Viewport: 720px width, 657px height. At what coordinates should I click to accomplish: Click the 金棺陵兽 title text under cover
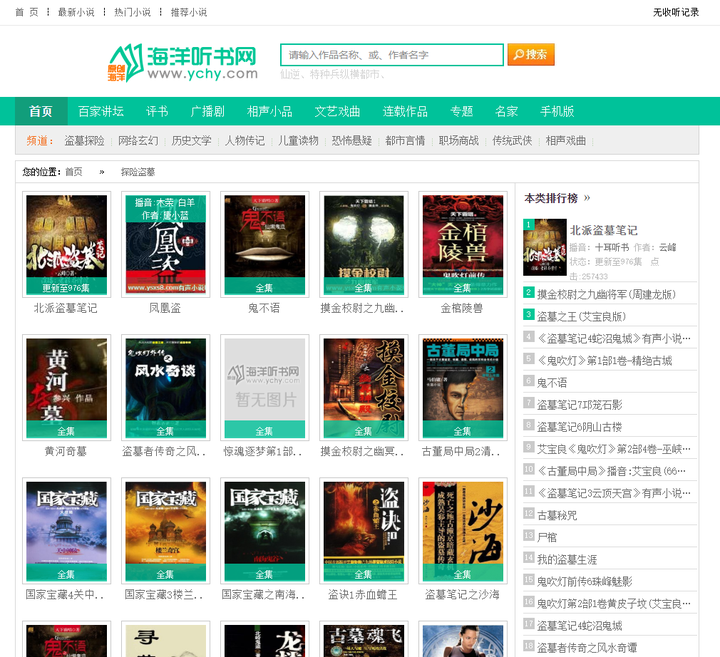[462, 308]
